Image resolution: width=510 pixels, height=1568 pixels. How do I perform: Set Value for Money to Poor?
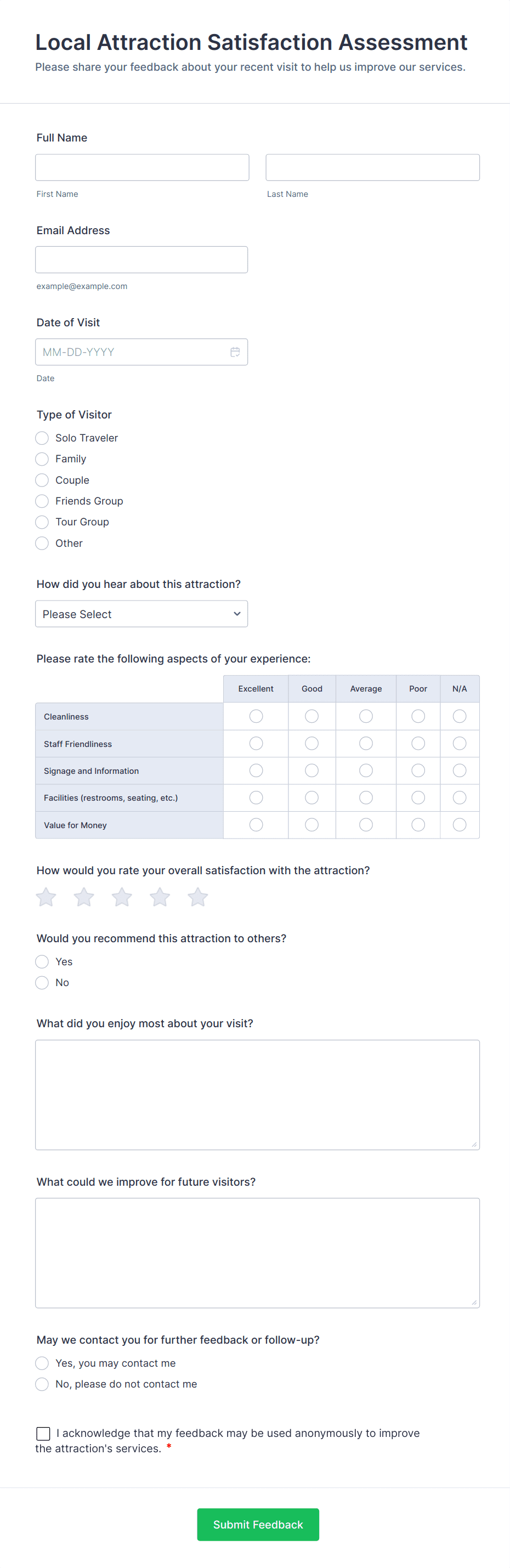418,825
